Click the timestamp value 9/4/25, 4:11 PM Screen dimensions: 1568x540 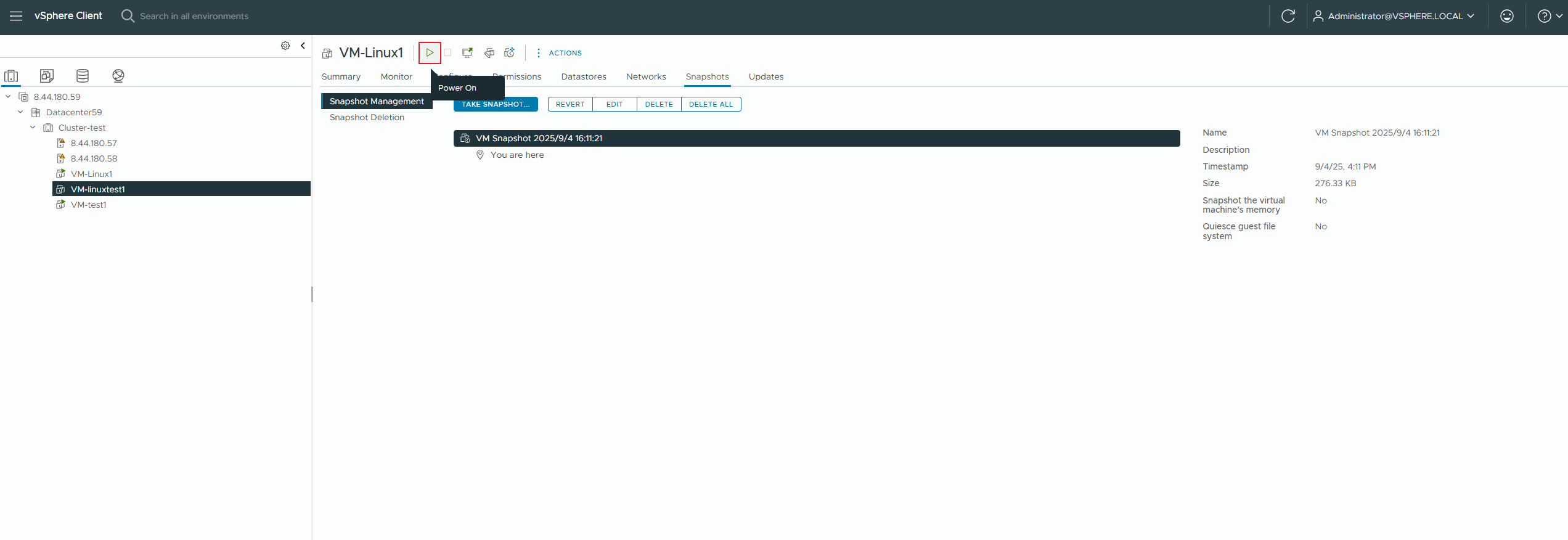pos(1345,166)
